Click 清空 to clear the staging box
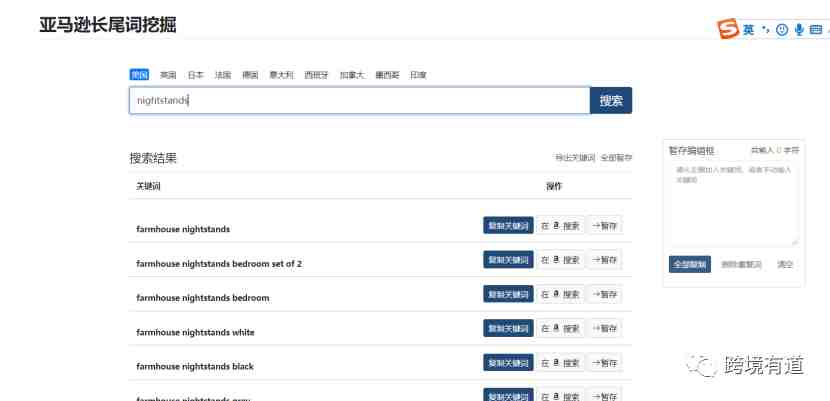 coord(785,265)
